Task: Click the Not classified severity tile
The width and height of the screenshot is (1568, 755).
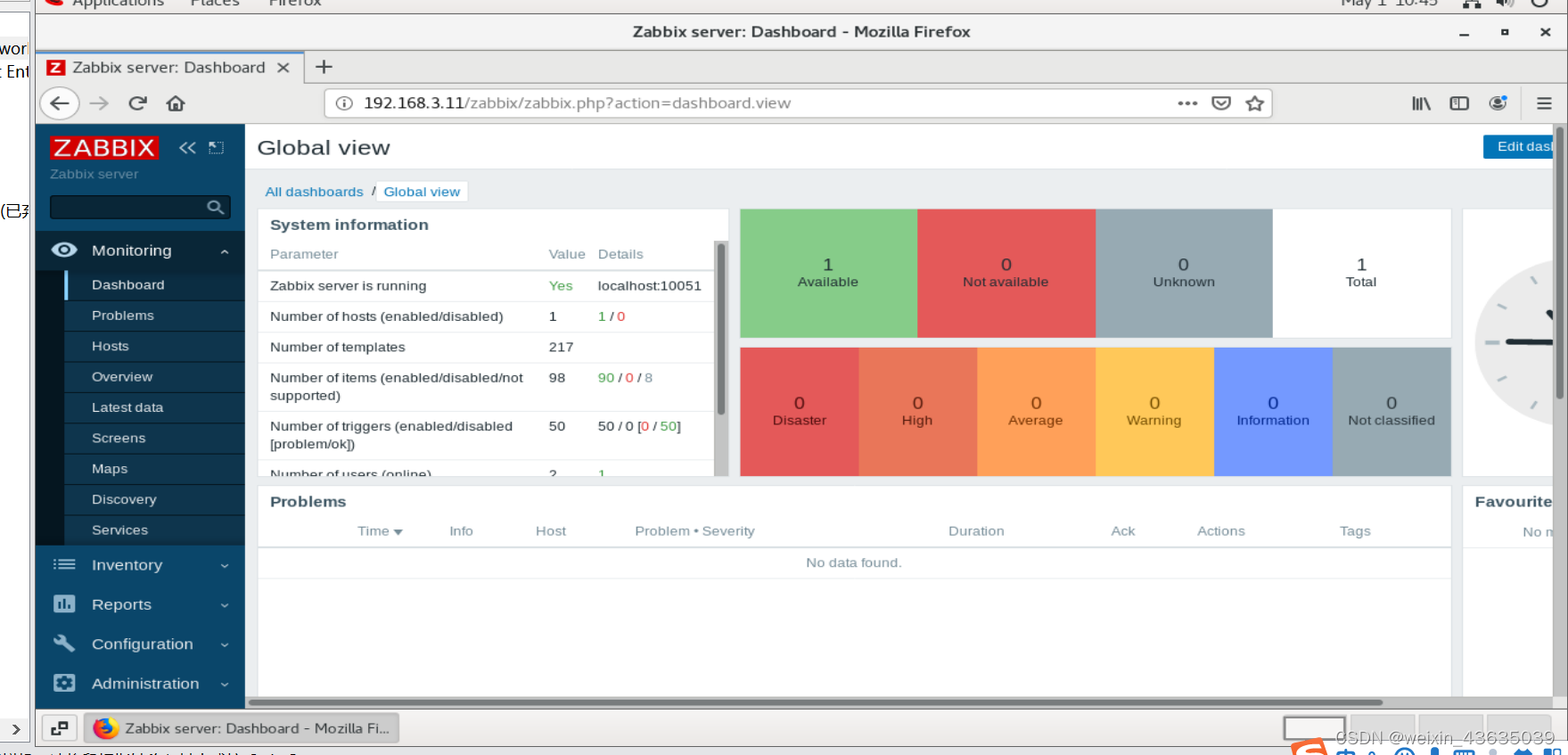Action: click(x=1391, y=412)
